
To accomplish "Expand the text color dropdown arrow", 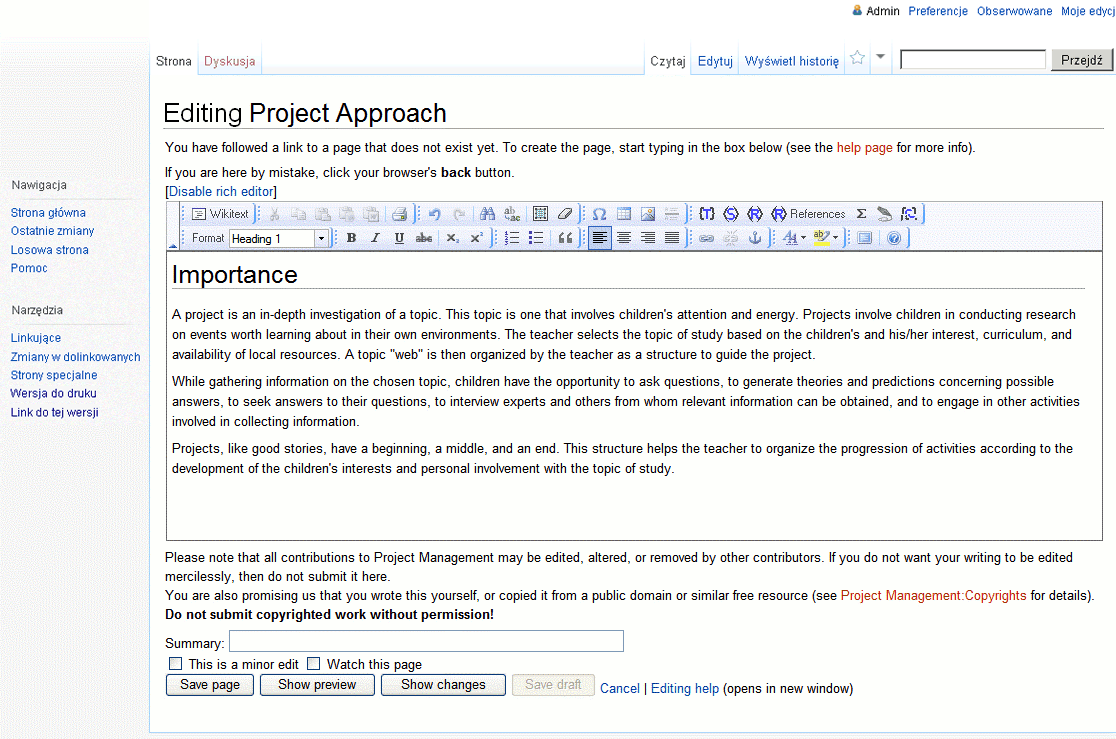I will (804, 238).
